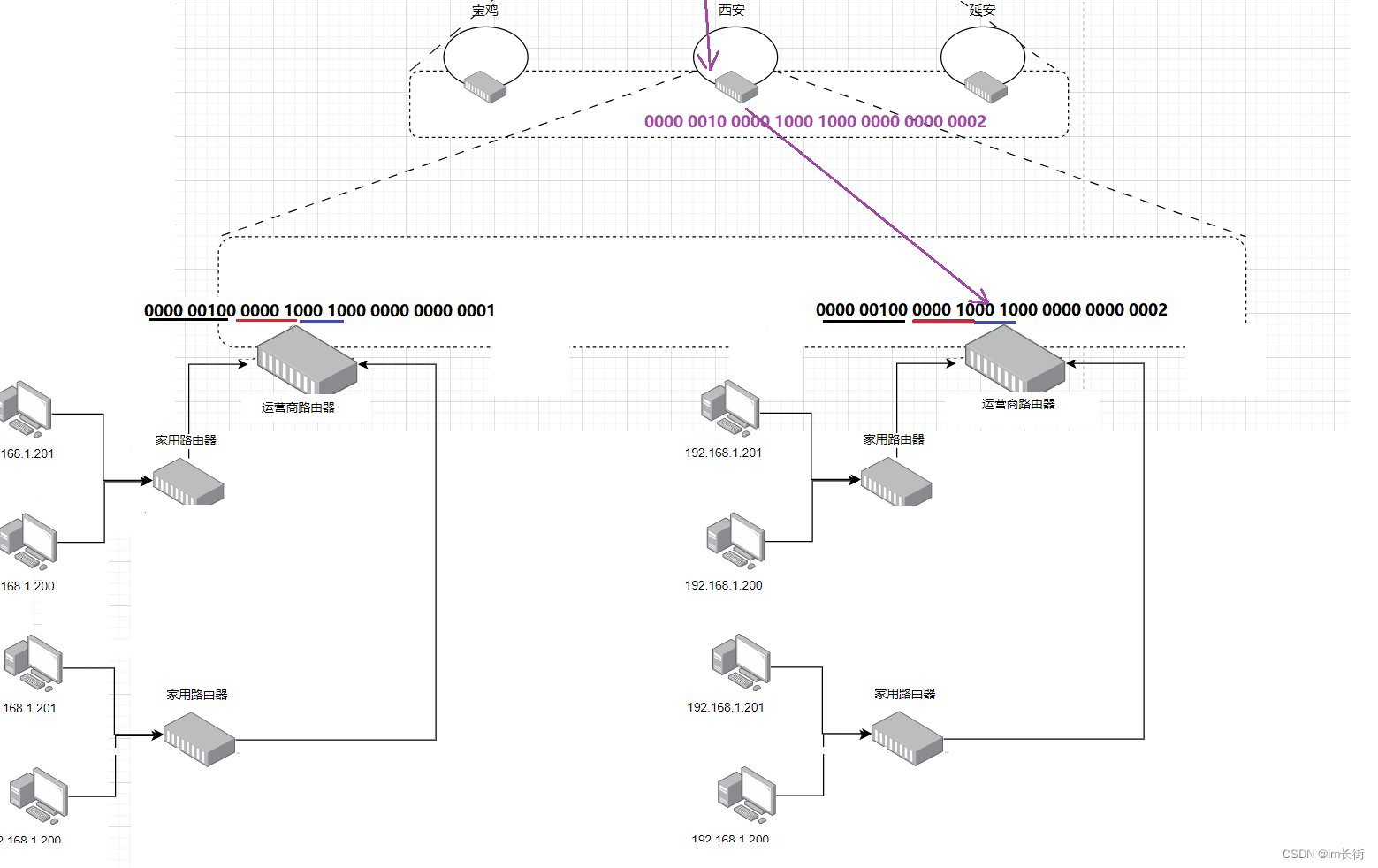Select the 192.168.1.201 label under the third 0002-network computer
Screen dimensions: 1378x868
[x=726, y=707]
